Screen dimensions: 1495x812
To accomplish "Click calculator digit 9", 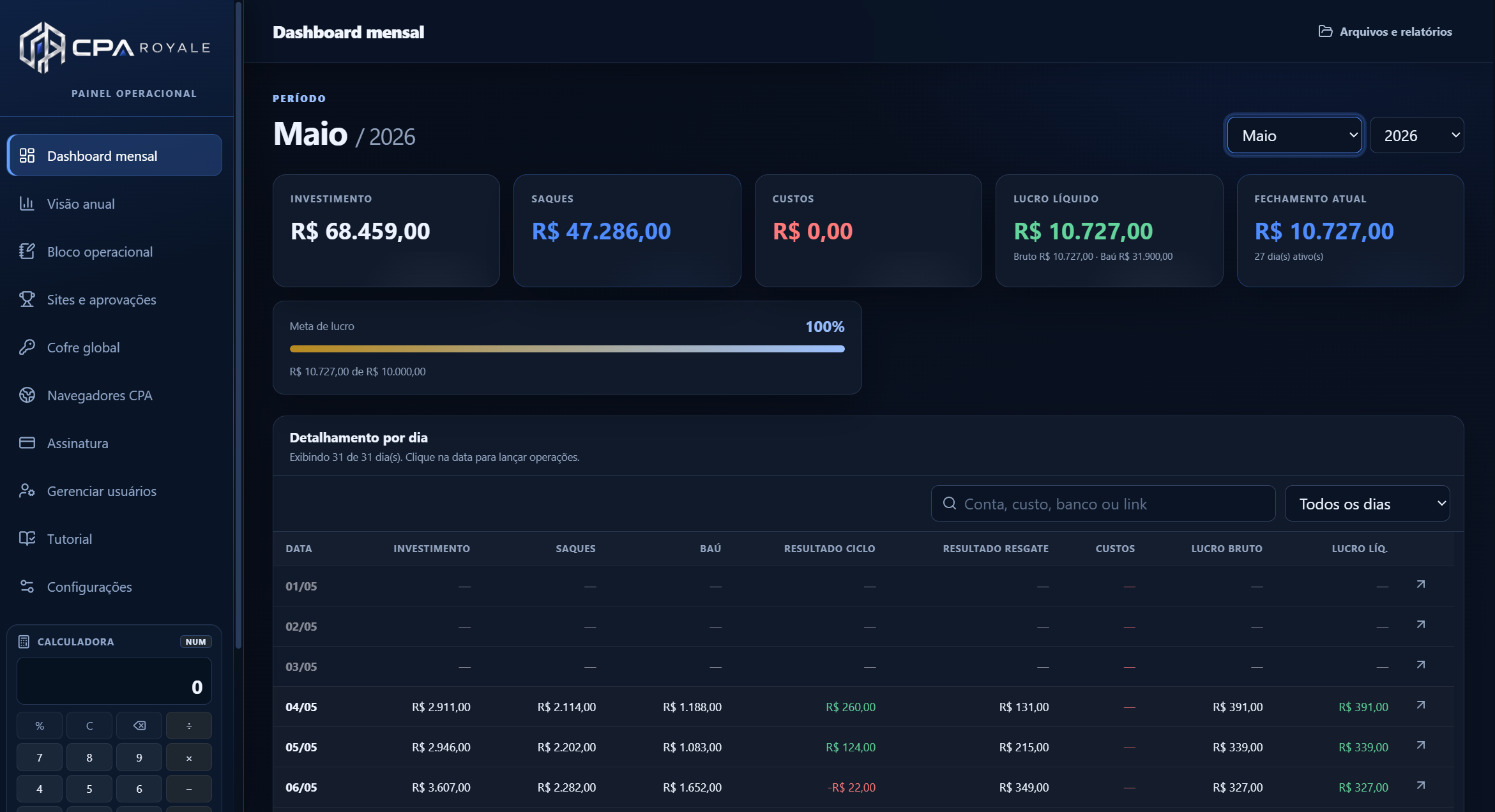I will [x=139, y=758].
